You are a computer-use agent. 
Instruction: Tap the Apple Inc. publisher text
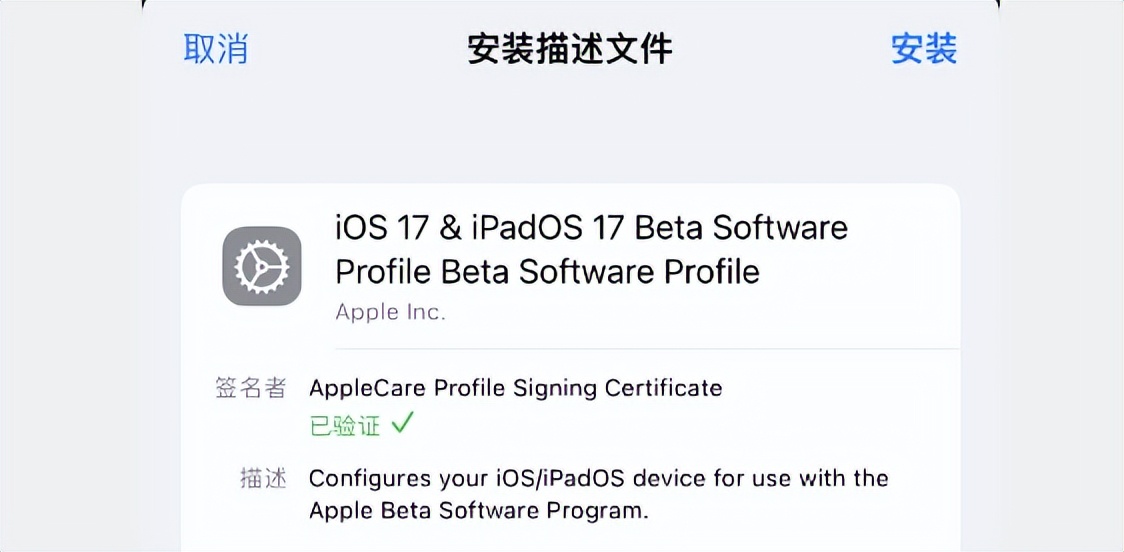pos(390,312)
